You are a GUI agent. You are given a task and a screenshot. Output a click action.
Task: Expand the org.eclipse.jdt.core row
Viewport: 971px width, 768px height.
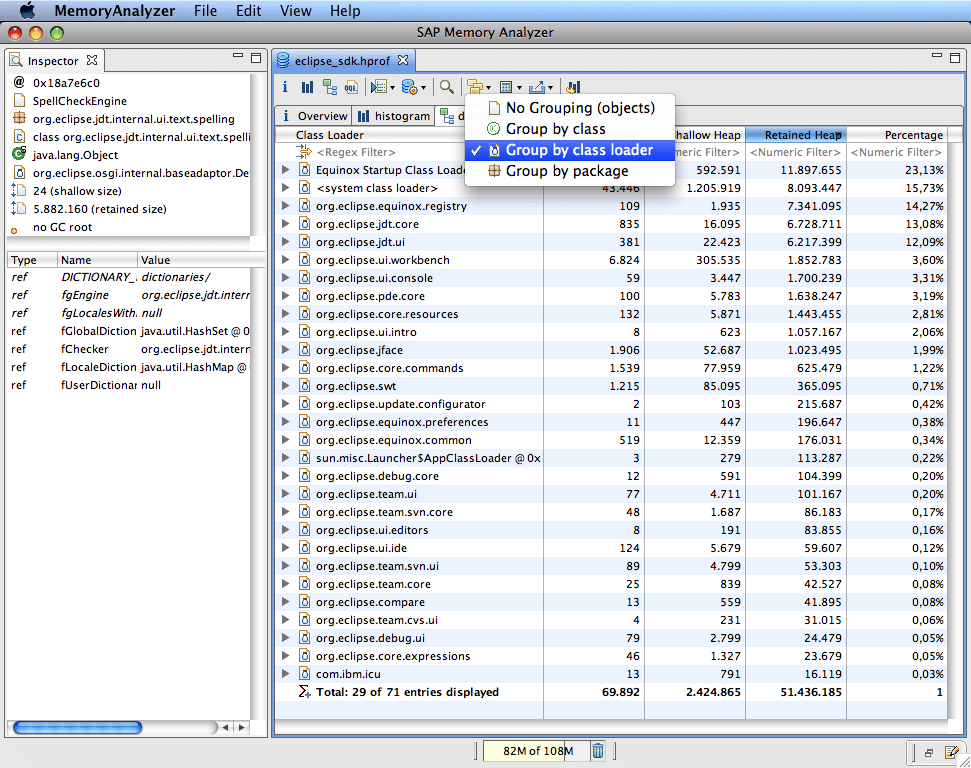point(284,224)
